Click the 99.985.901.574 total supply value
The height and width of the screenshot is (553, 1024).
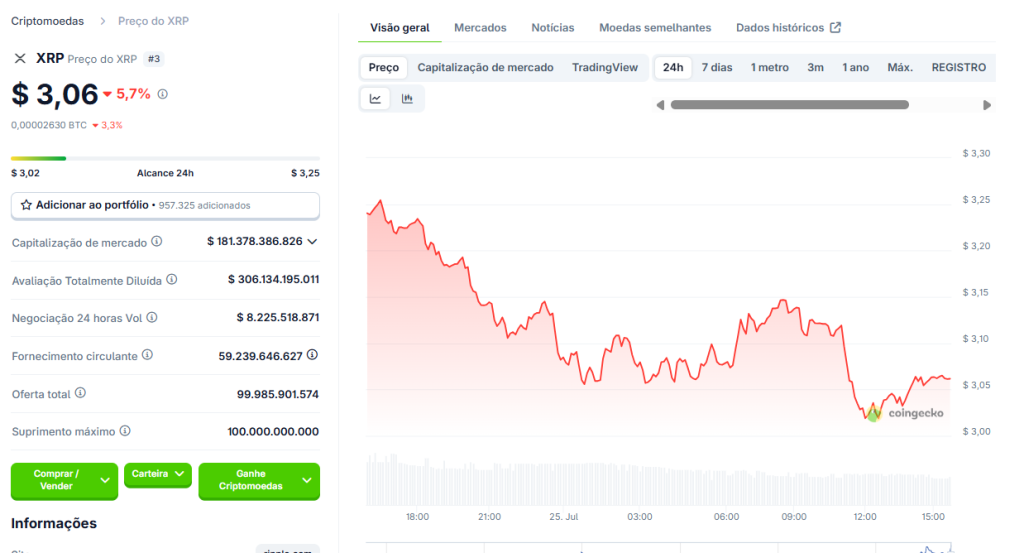(278, 394)
